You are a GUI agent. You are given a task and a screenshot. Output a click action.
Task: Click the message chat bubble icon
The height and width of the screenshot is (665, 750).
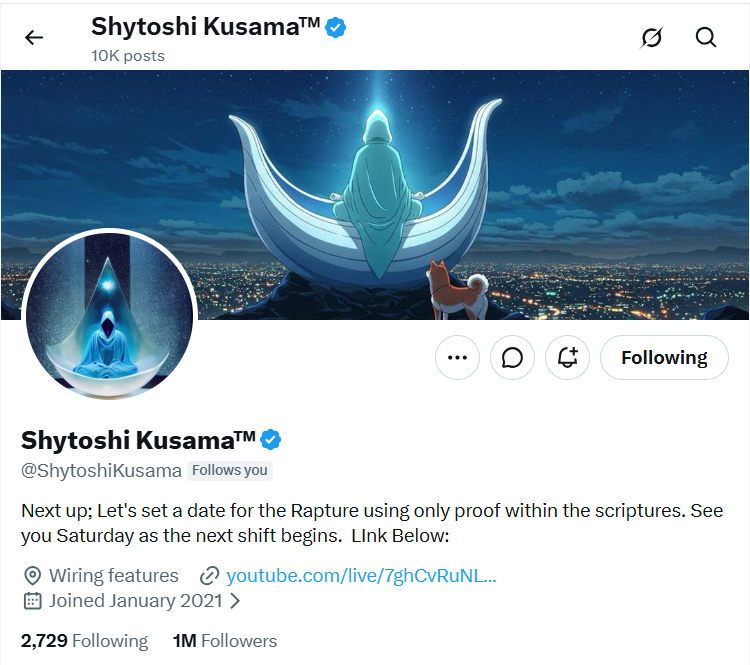(x=513, y=358)
